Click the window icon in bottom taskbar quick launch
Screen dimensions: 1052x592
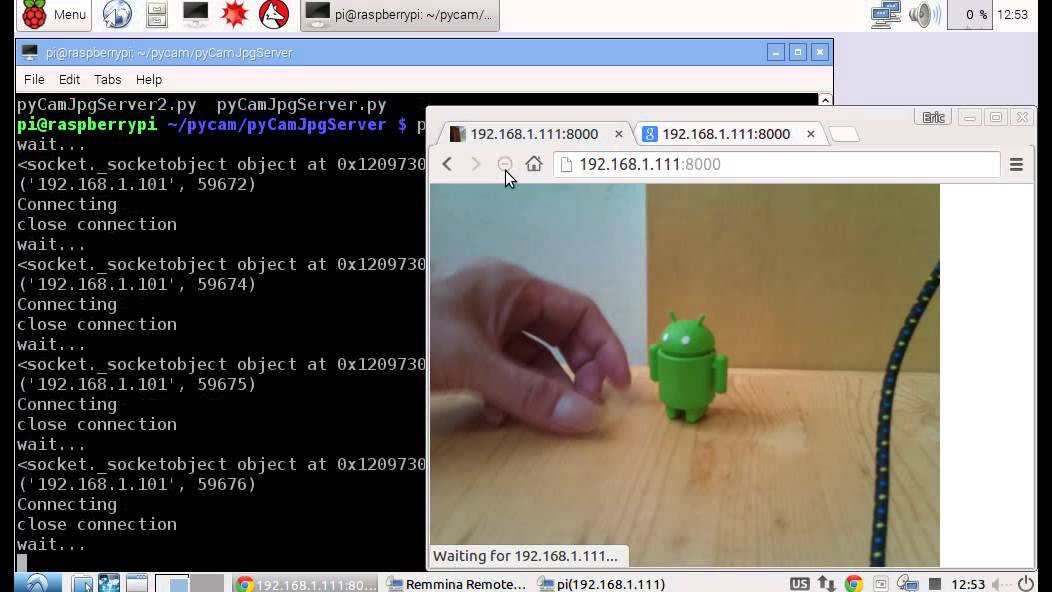(136, 583)
